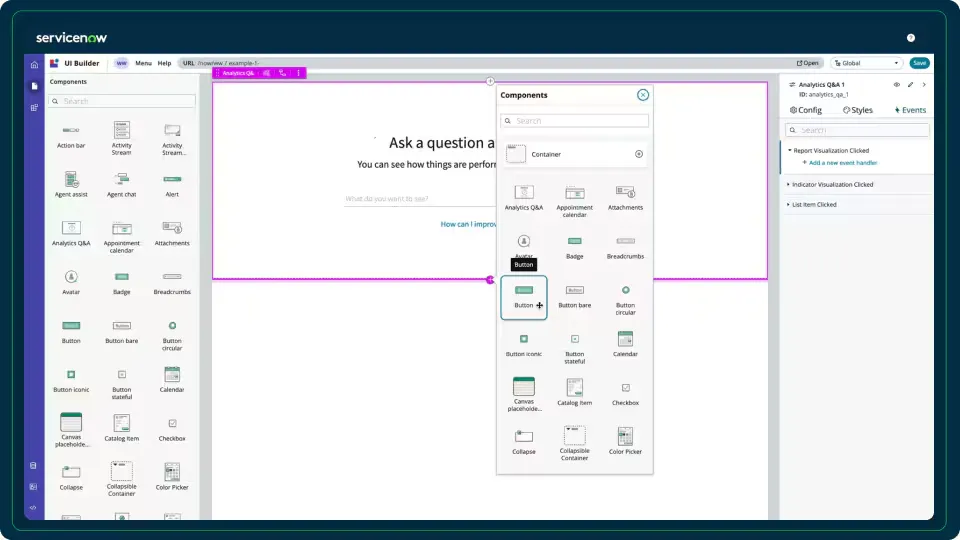Viewport: 960px width, 540px height.
Task: Open help question mark icon top right
Action: [911, 38]
